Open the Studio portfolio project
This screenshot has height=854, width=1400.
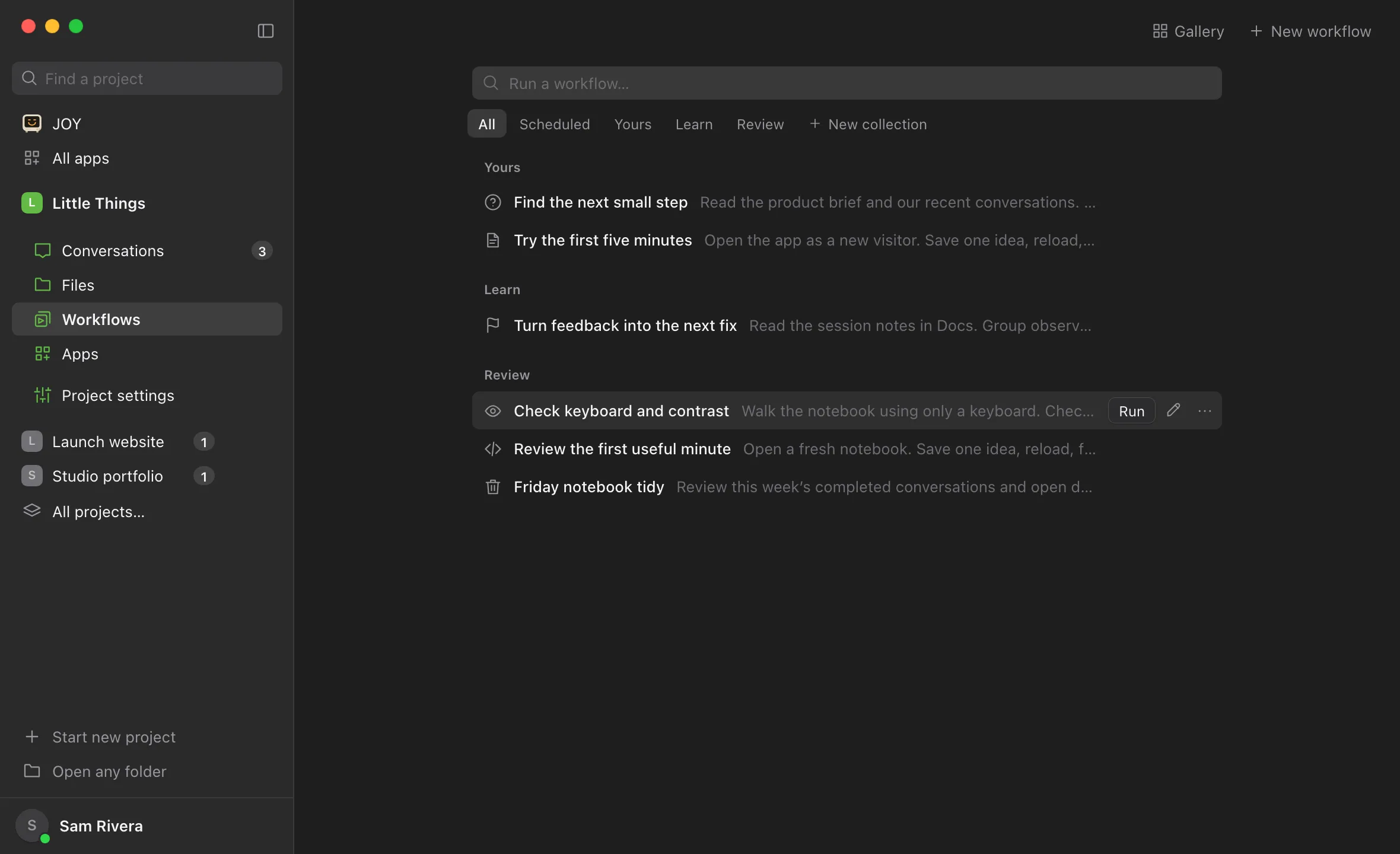click(107, 476)
